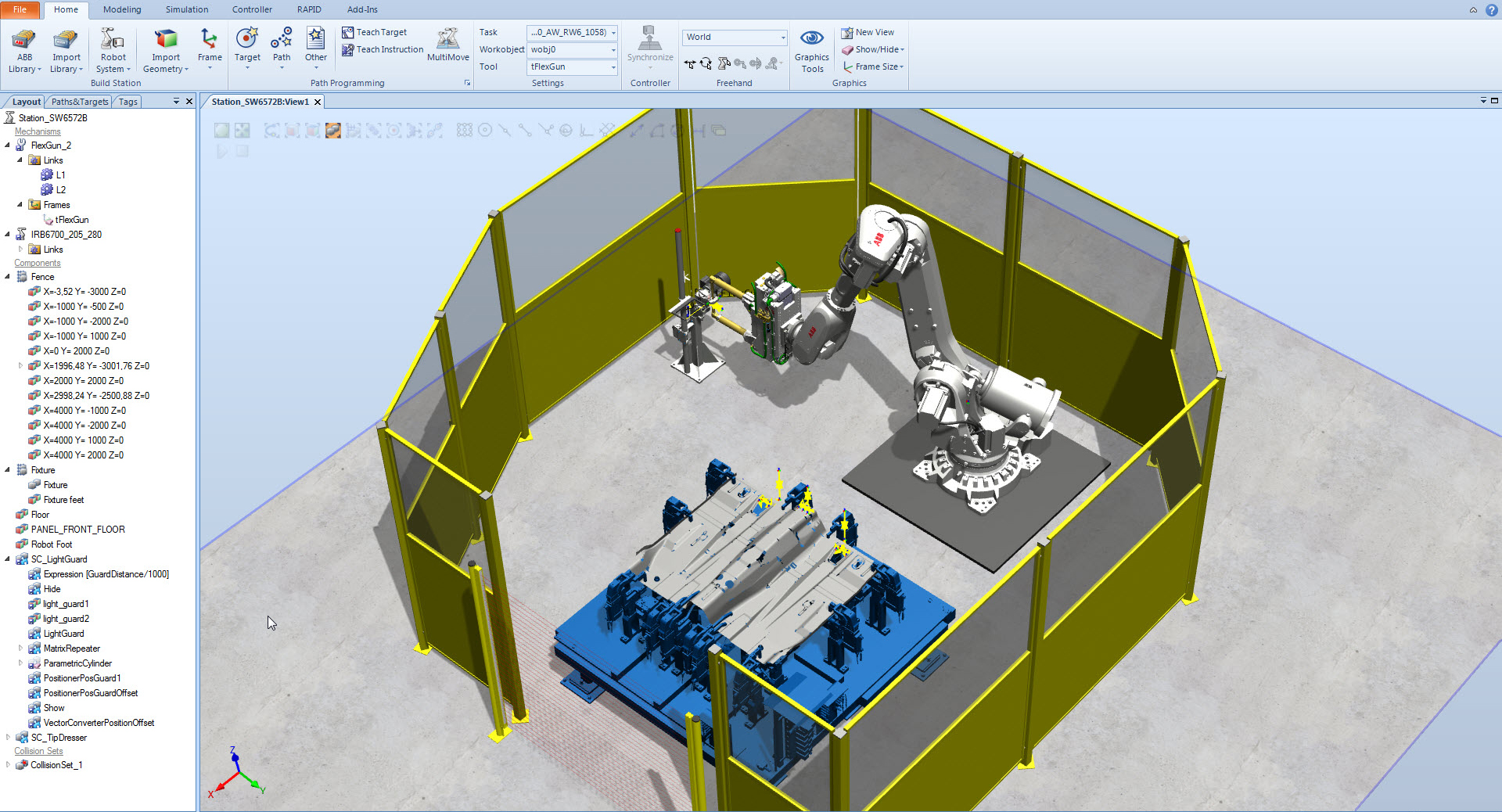Select the Robot System tool
Screen dimensions: 1502x812
[x=113, y=49]
